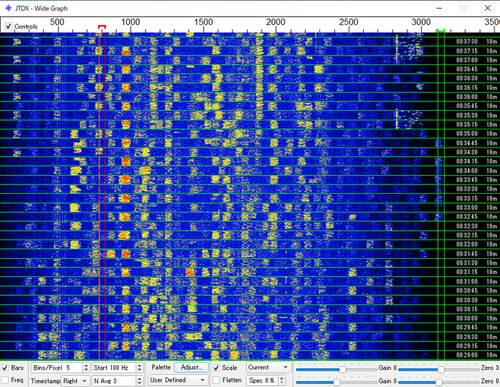The image size is (500, 387).
Task: Uncheck the Controls checkbox
Action: [9, 26]
